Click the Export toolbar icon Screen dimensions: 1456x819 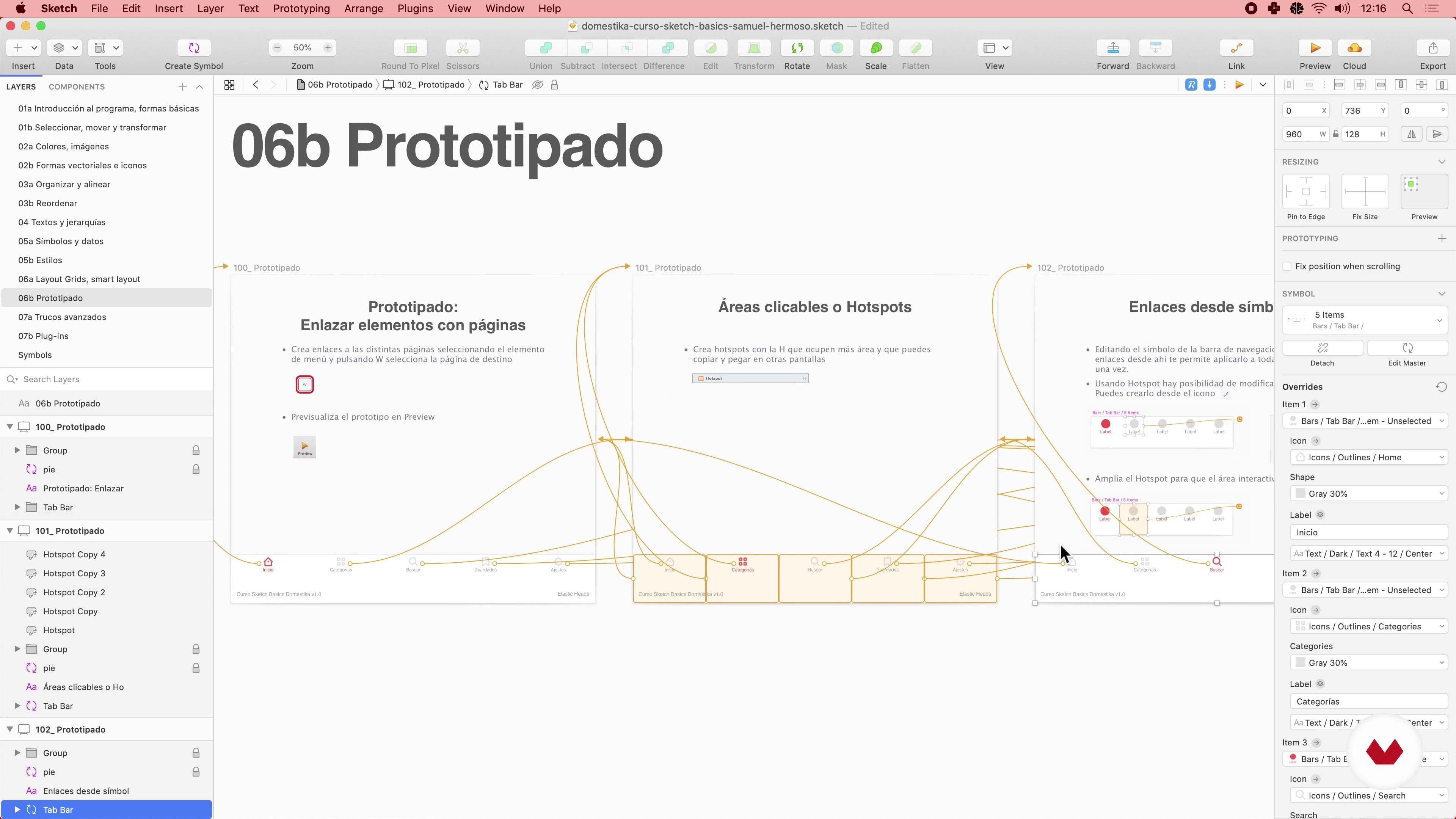click(x=1433, y=48)
